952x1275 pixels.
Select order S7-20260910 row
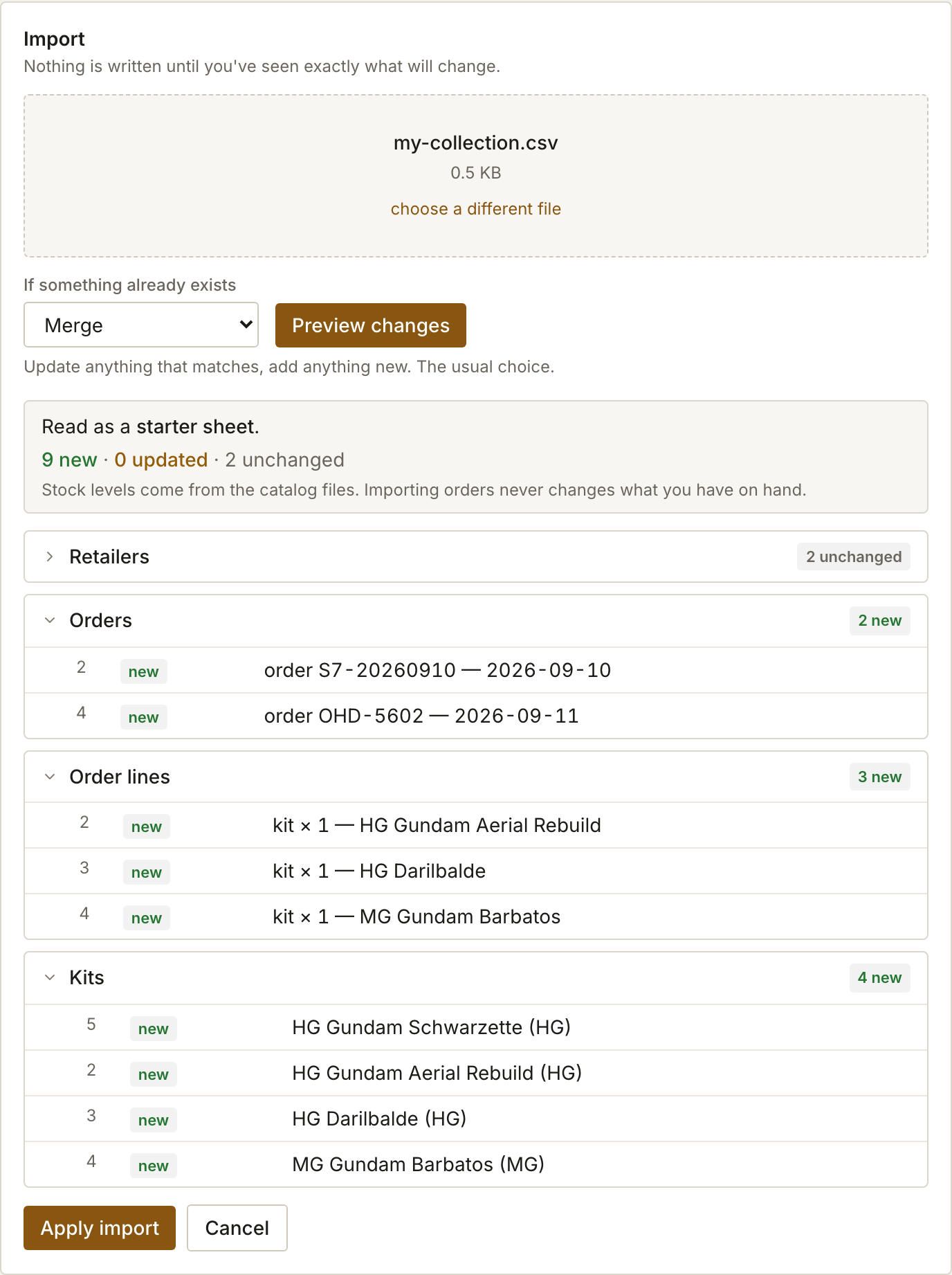(476, 670)
